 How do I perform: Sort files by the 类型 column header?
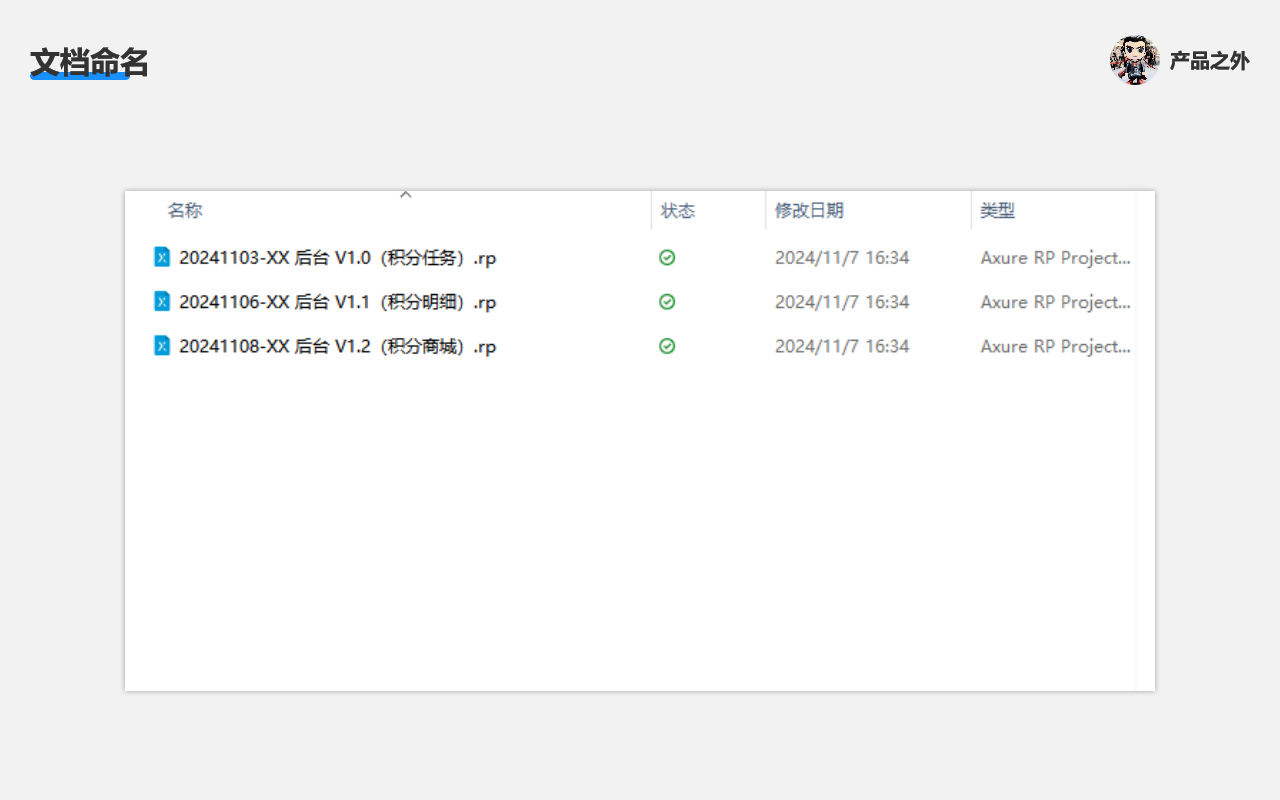point(998,210)
